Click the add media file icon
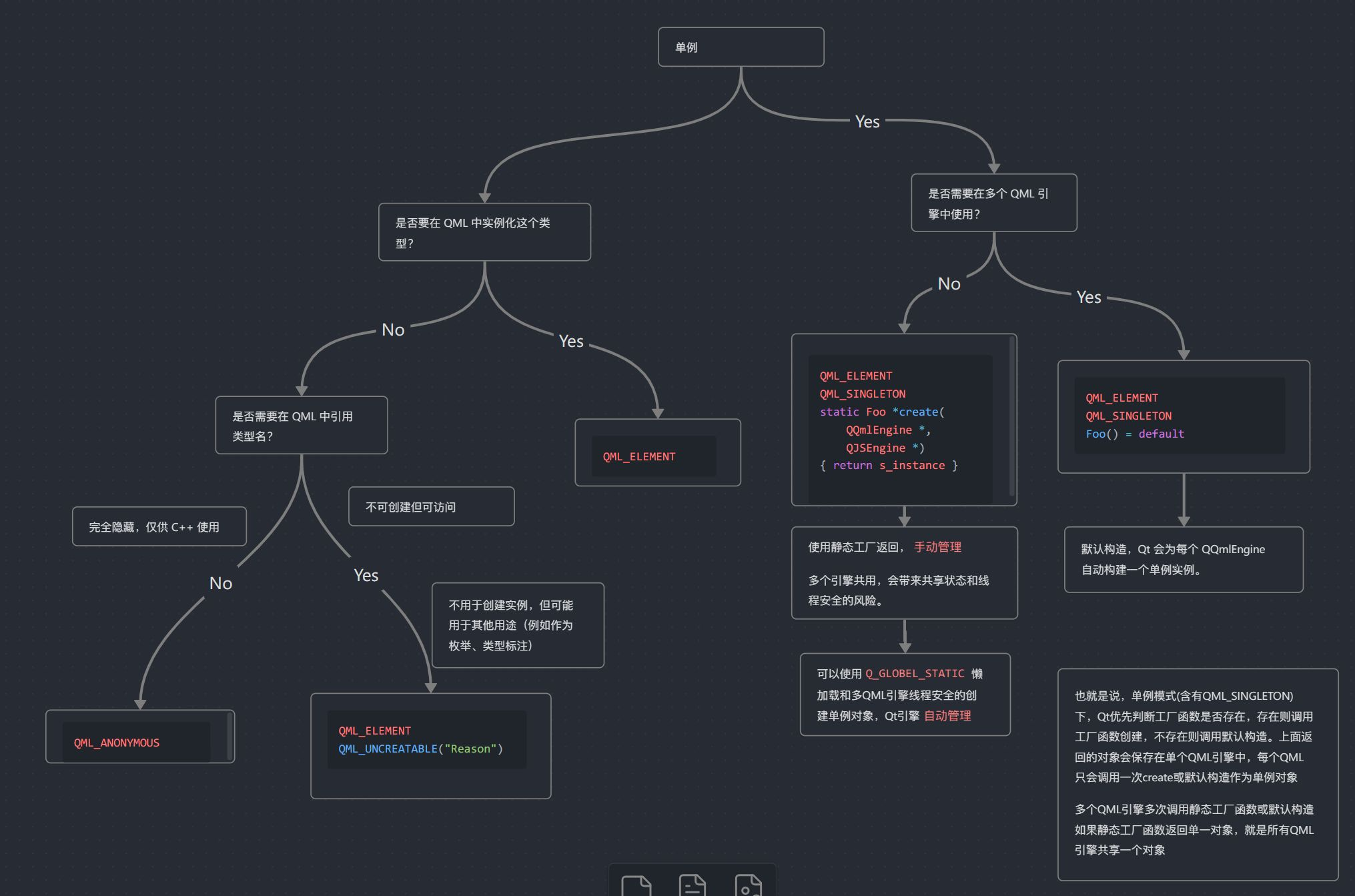1355x896 pixels. 747,885
